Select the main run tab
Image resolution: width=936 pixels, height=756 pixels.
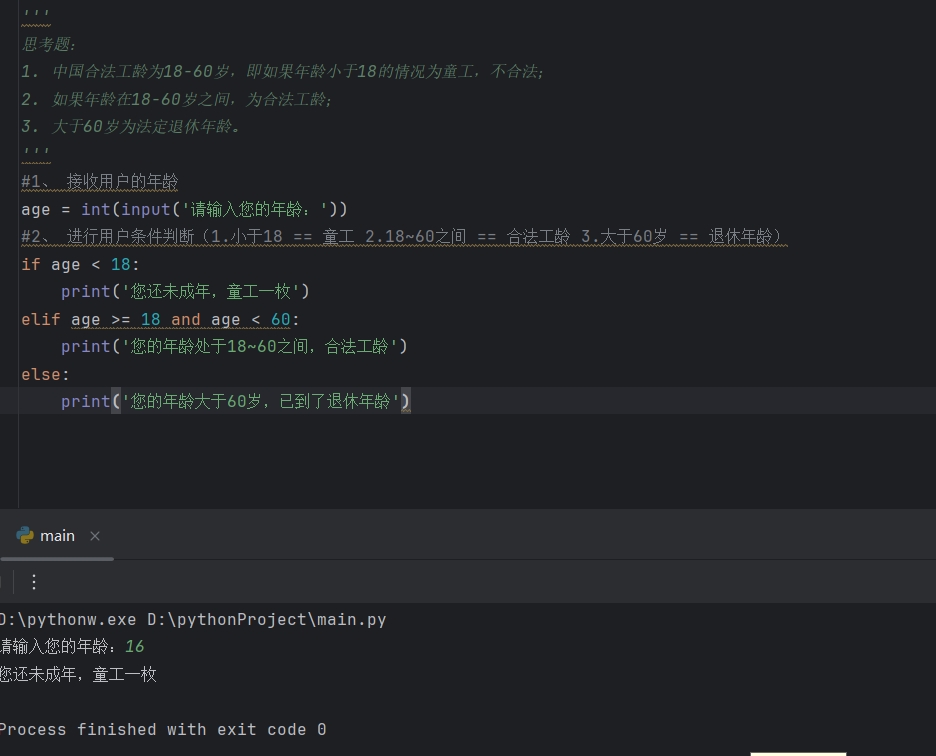[x=57, y=536]
